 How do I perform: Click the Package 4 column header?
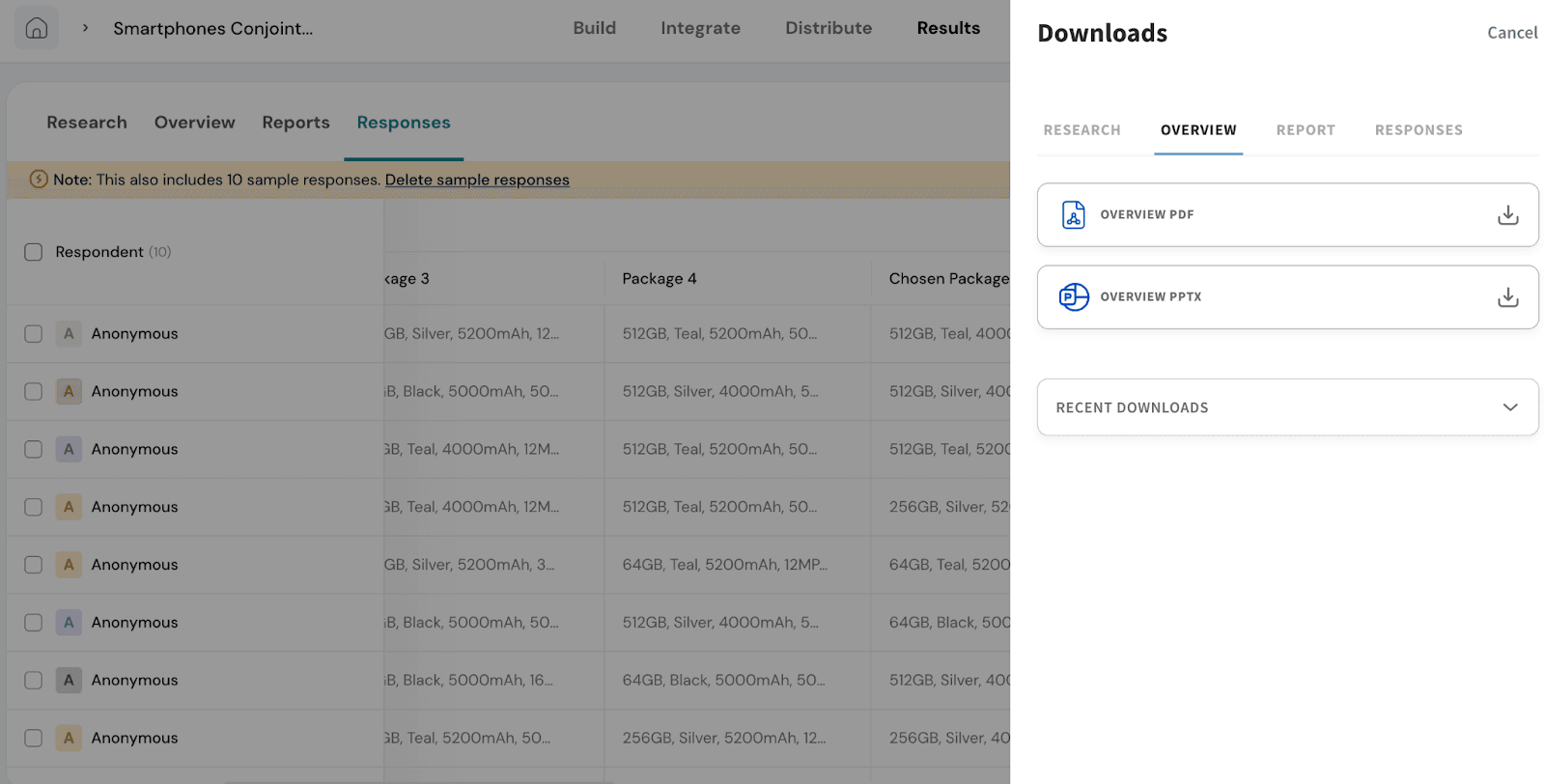click(659, 278)
